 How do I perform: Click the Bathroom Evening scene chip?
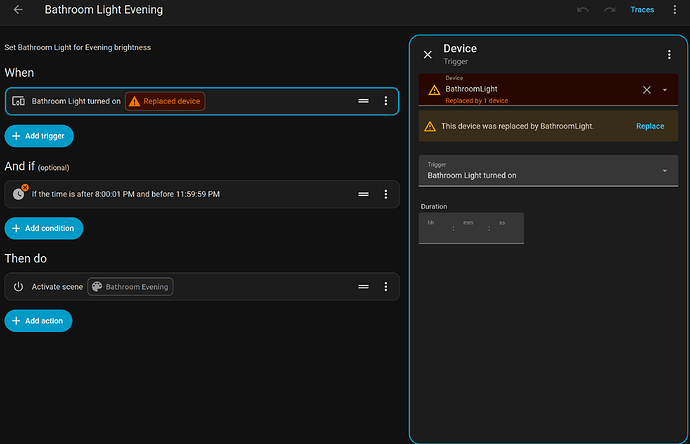coord(130,287)
